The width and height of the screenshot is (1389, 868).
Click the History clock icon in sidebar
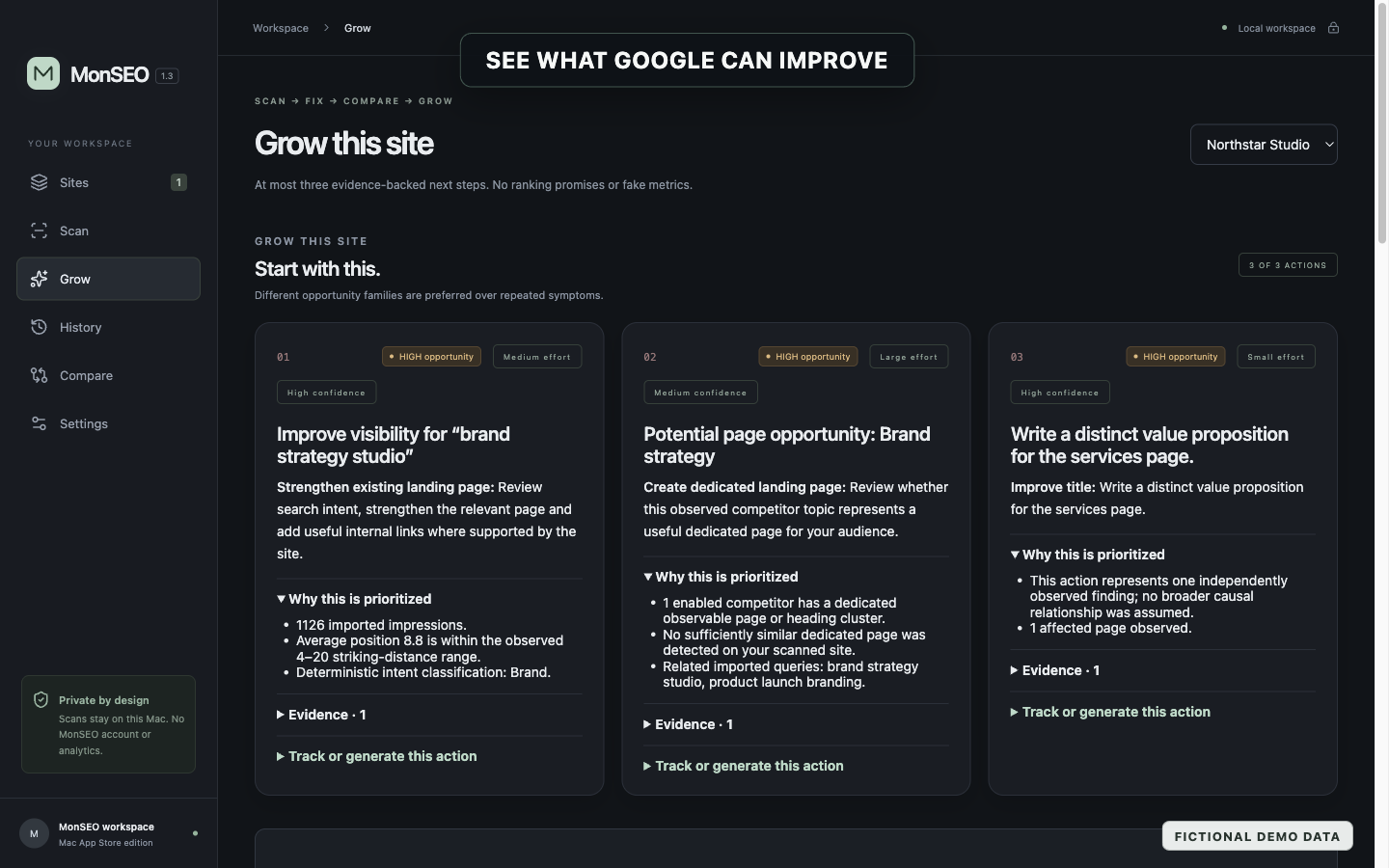coord(39,327)
